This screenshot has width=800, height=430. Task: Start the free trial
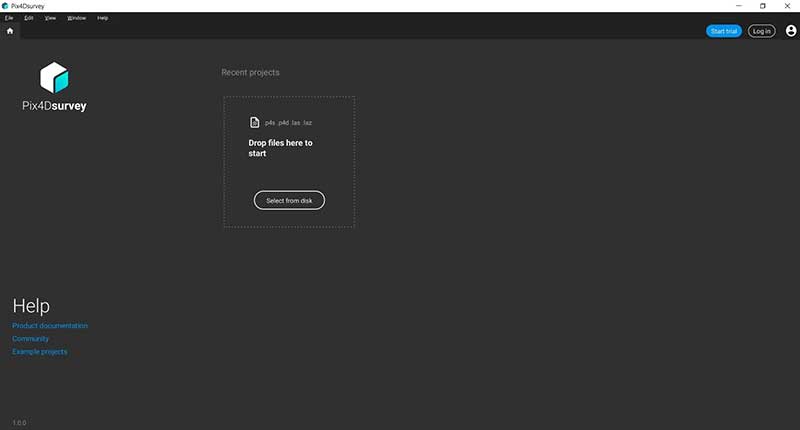[724, 31]
